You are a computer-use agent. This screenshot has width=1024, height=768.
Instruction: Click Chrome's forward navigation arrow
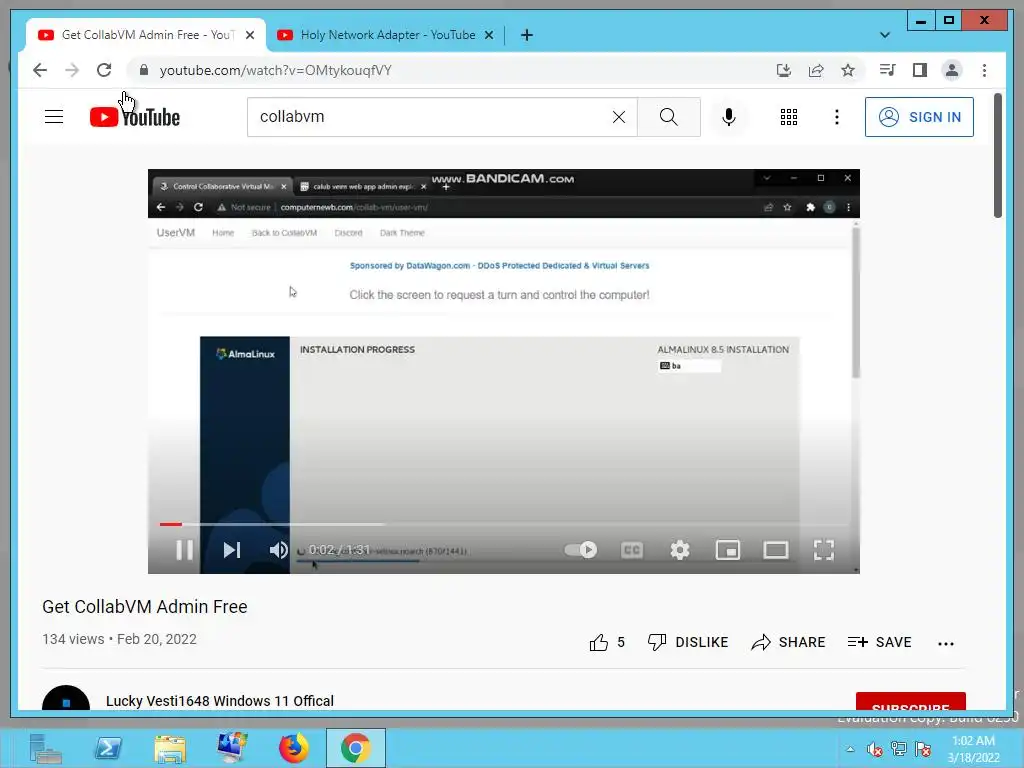(72, 70)
